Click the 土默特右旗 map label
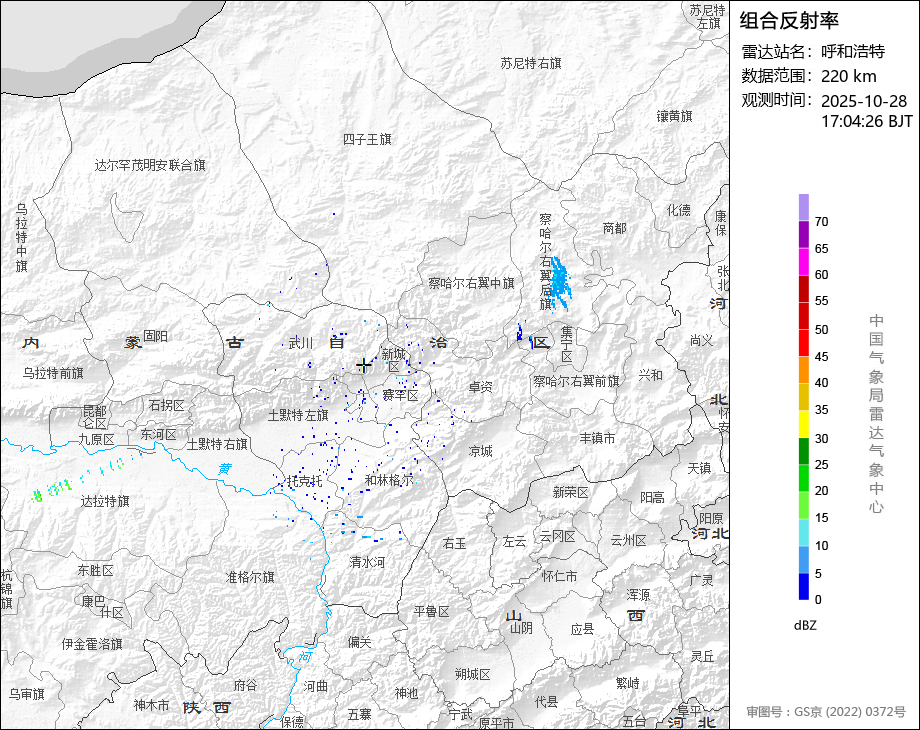The image size is (920, 730). coord(217,444)
